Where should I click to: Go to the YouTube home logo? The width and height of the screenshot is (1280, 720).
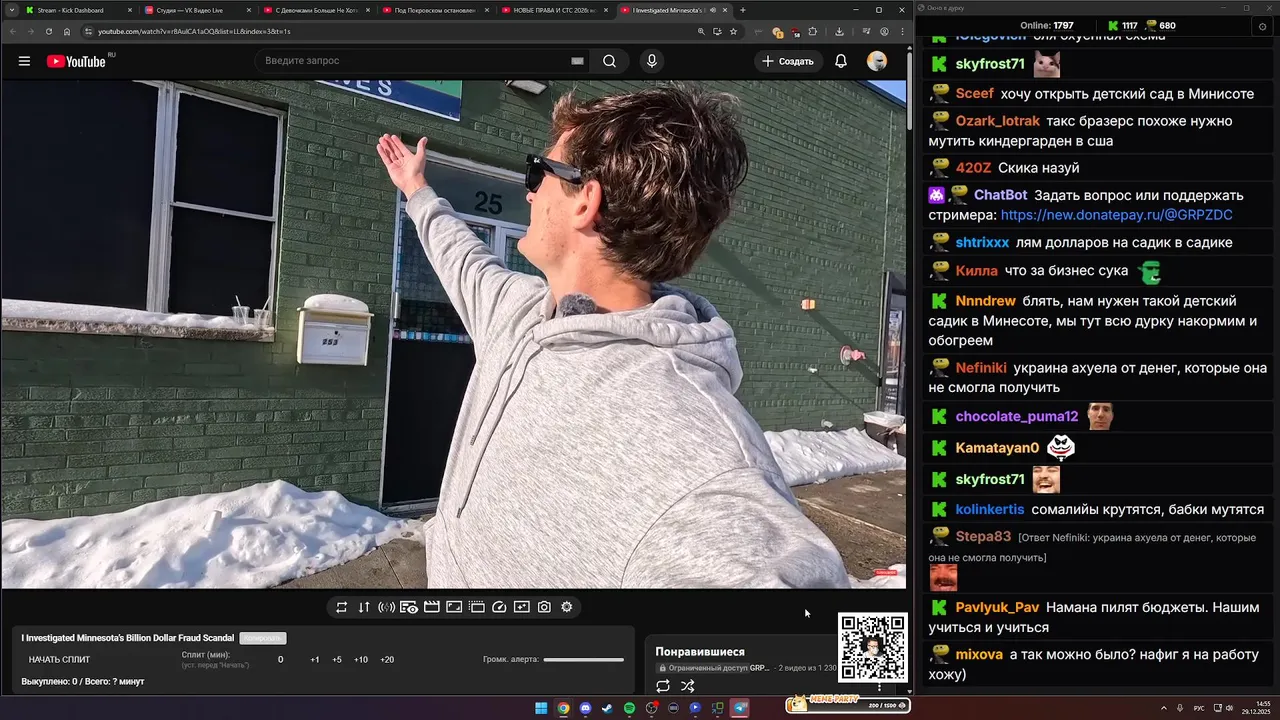click(76, 61)
